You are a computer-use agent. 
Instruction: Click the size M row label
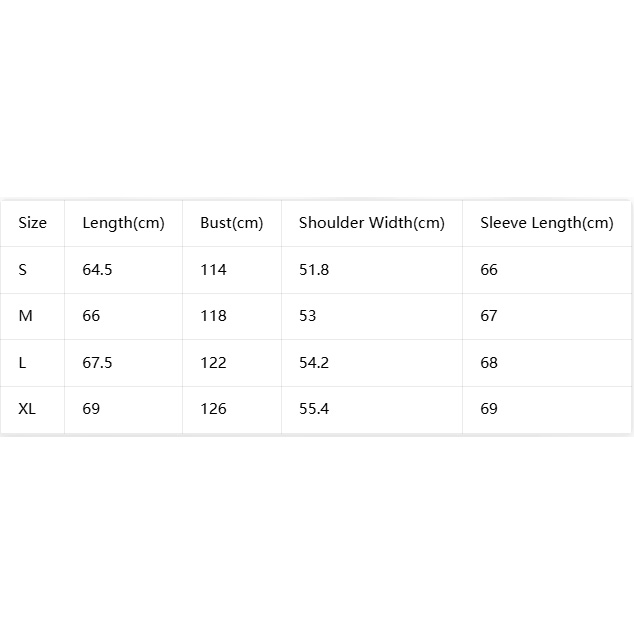(25, 316)
